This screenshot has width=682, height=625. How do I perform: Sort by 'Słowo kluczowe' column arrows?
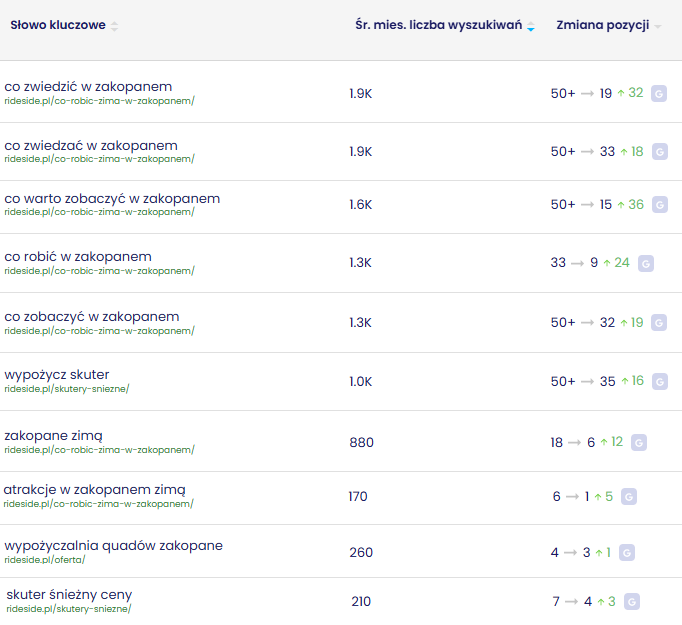tap(114, 26)
